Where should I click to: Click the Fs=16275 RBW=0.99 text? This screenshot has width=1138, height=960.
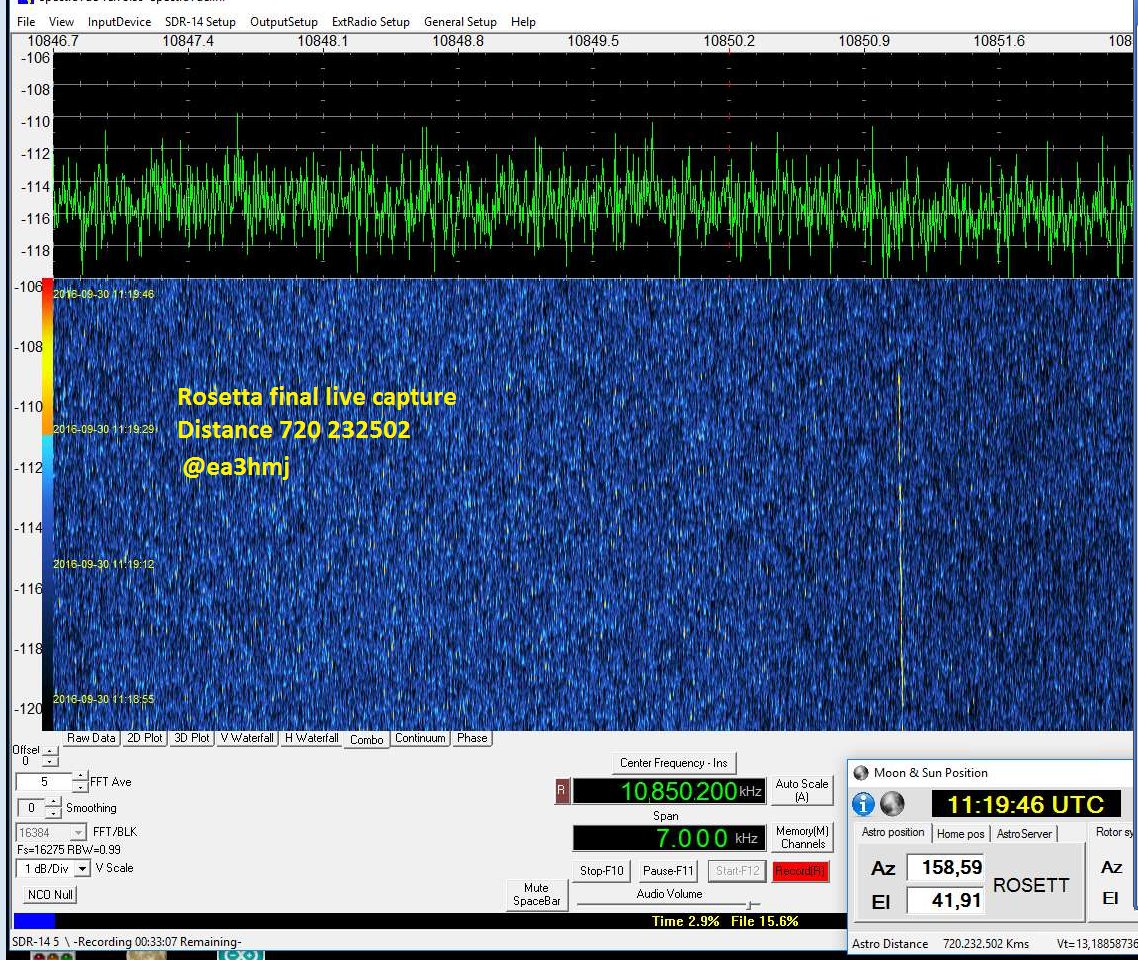pos(69,850)
